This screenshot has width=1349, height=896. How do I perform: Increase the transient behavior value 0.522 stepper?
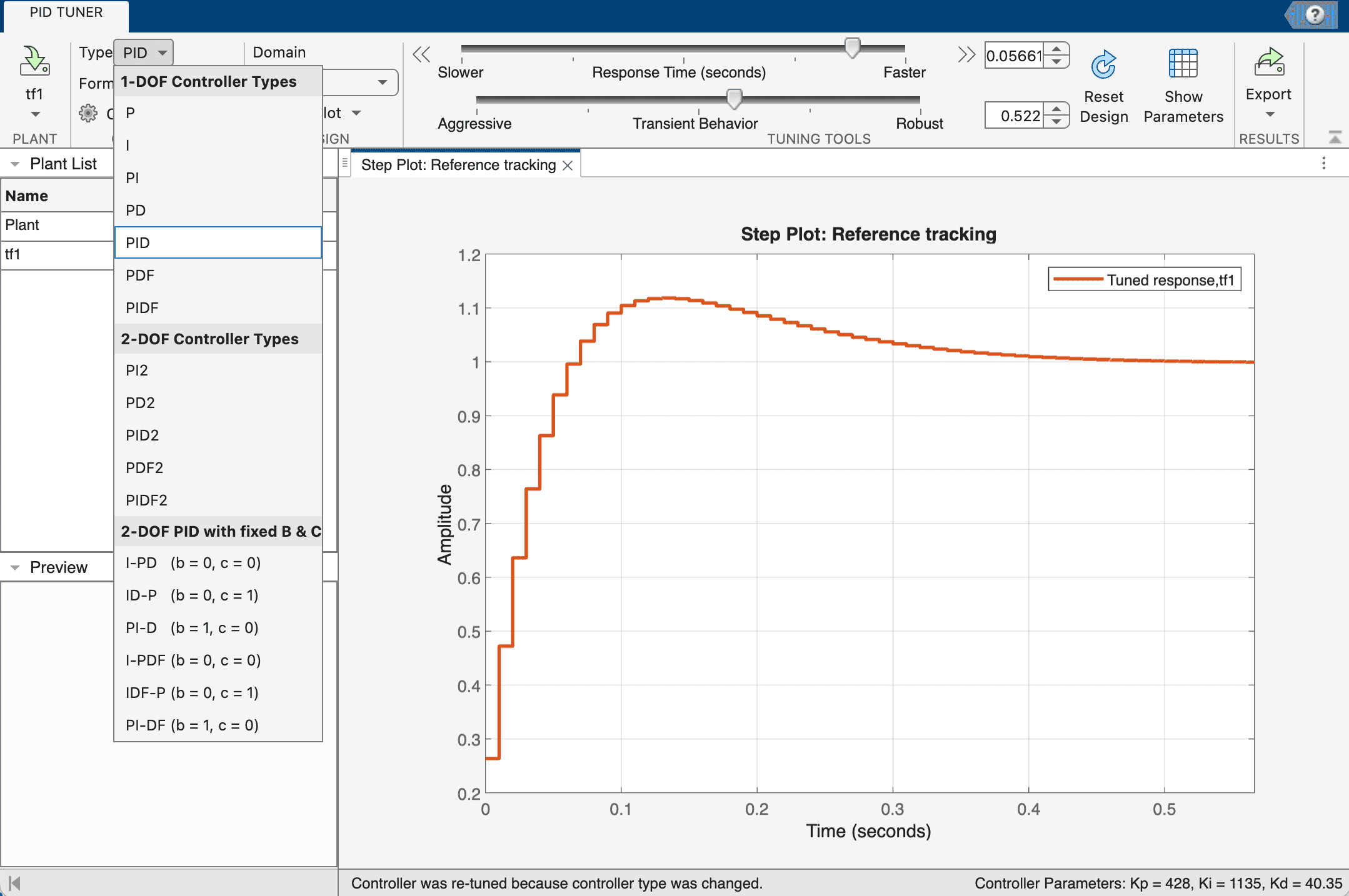[x=1056, y=110]
